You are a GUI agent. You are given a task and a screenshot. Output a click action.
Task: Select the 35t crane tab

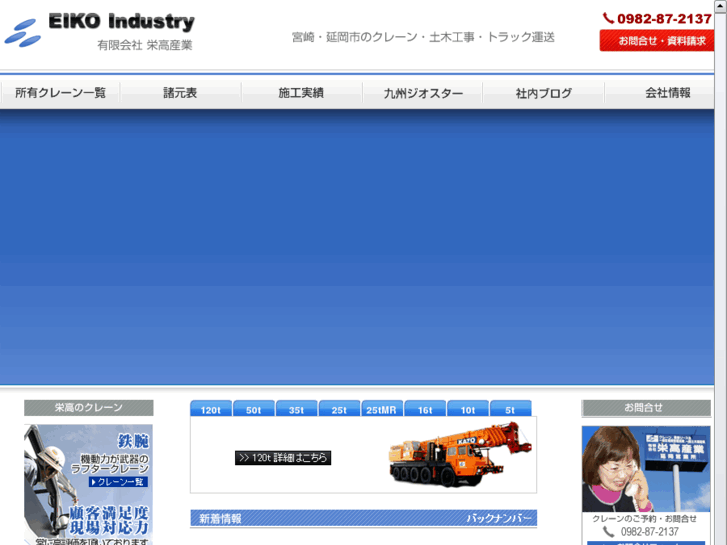pyautogui.click(x=296, y=409)
